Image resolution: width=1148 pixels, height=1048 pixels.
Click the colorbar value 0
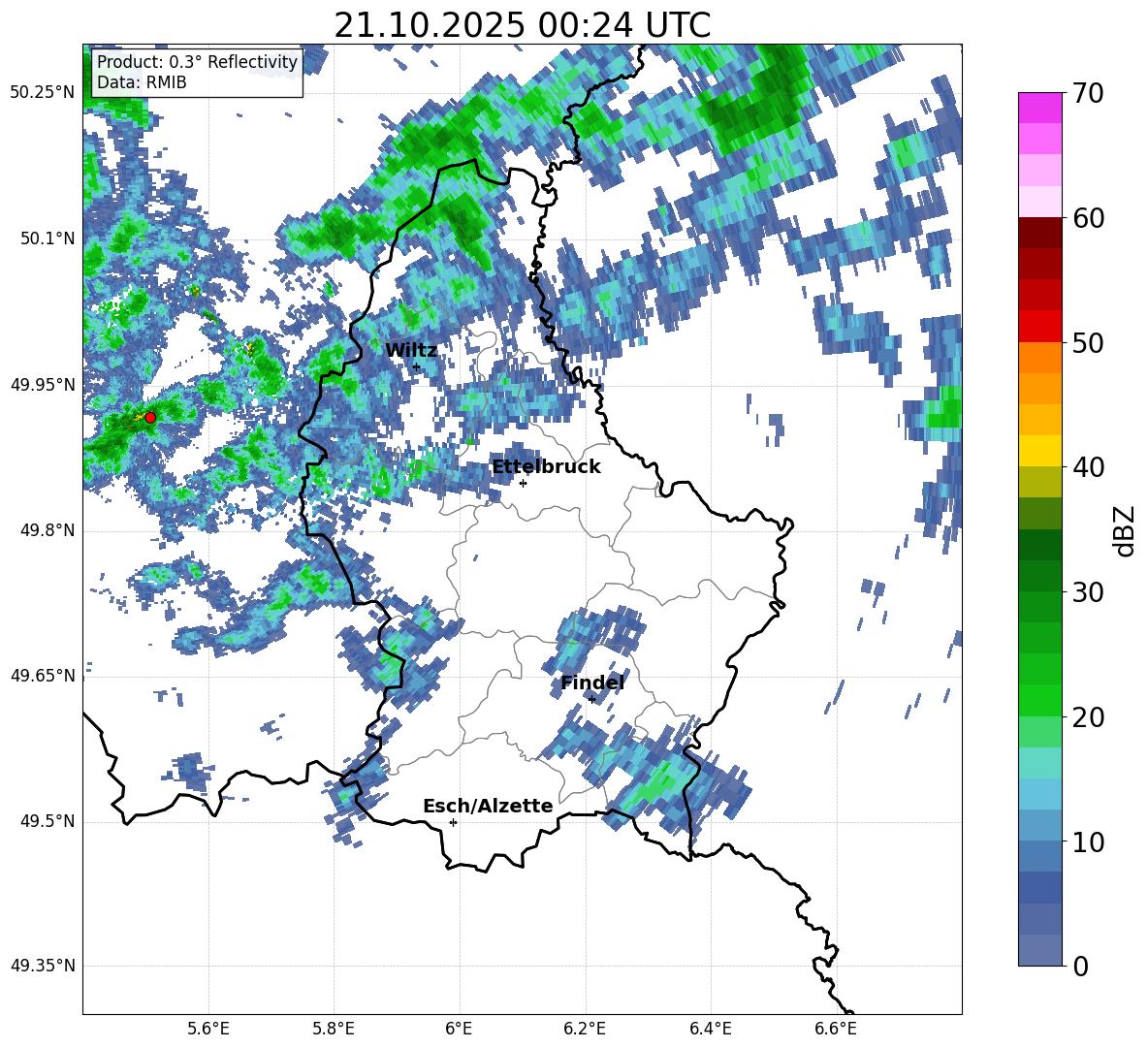point(1080,966)
